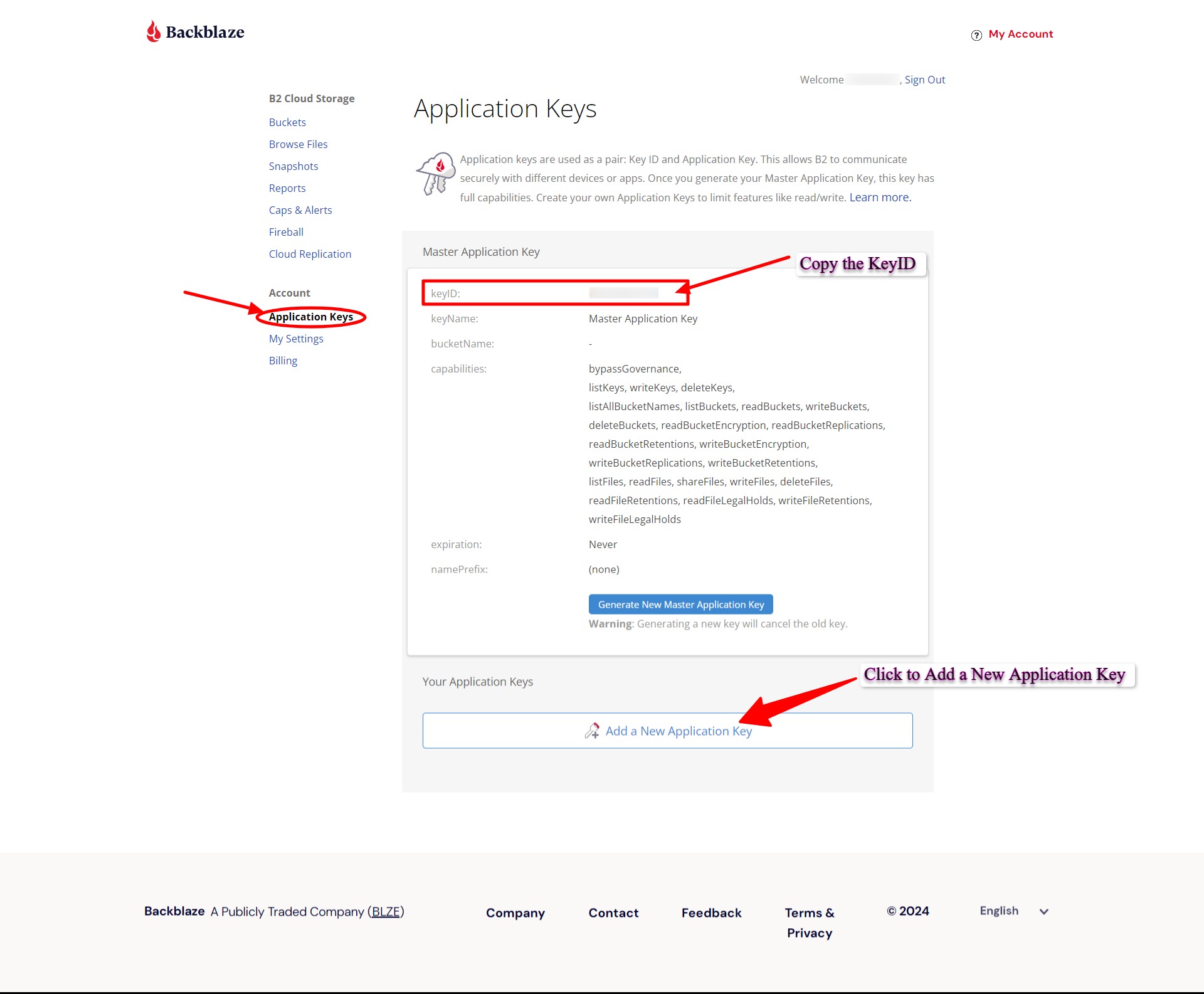The image size is (1204, 994).
Task: Open the English language dropdown arrow
Action: pyautogui.click(x=1044, y=911)
